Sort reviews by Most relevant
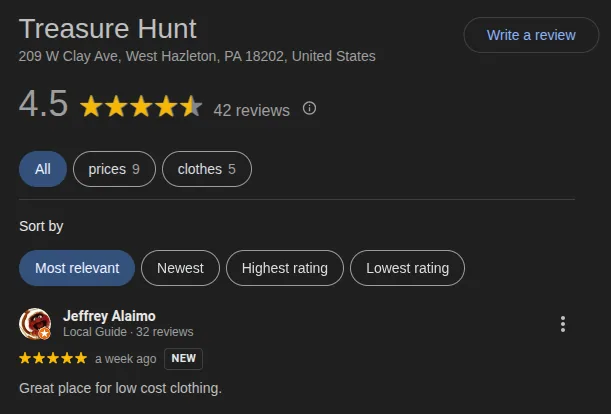Screen dimensions: 611x414 pos(77,268)
